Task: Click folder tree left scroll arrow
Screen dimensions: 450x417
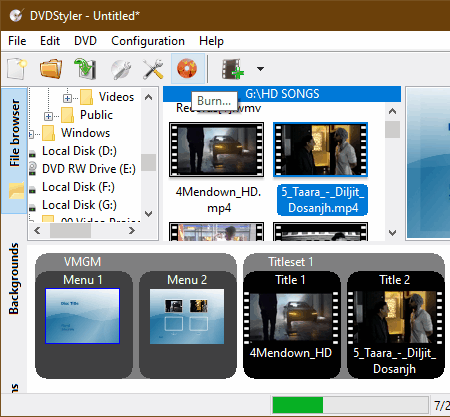Action: [37, 230]
